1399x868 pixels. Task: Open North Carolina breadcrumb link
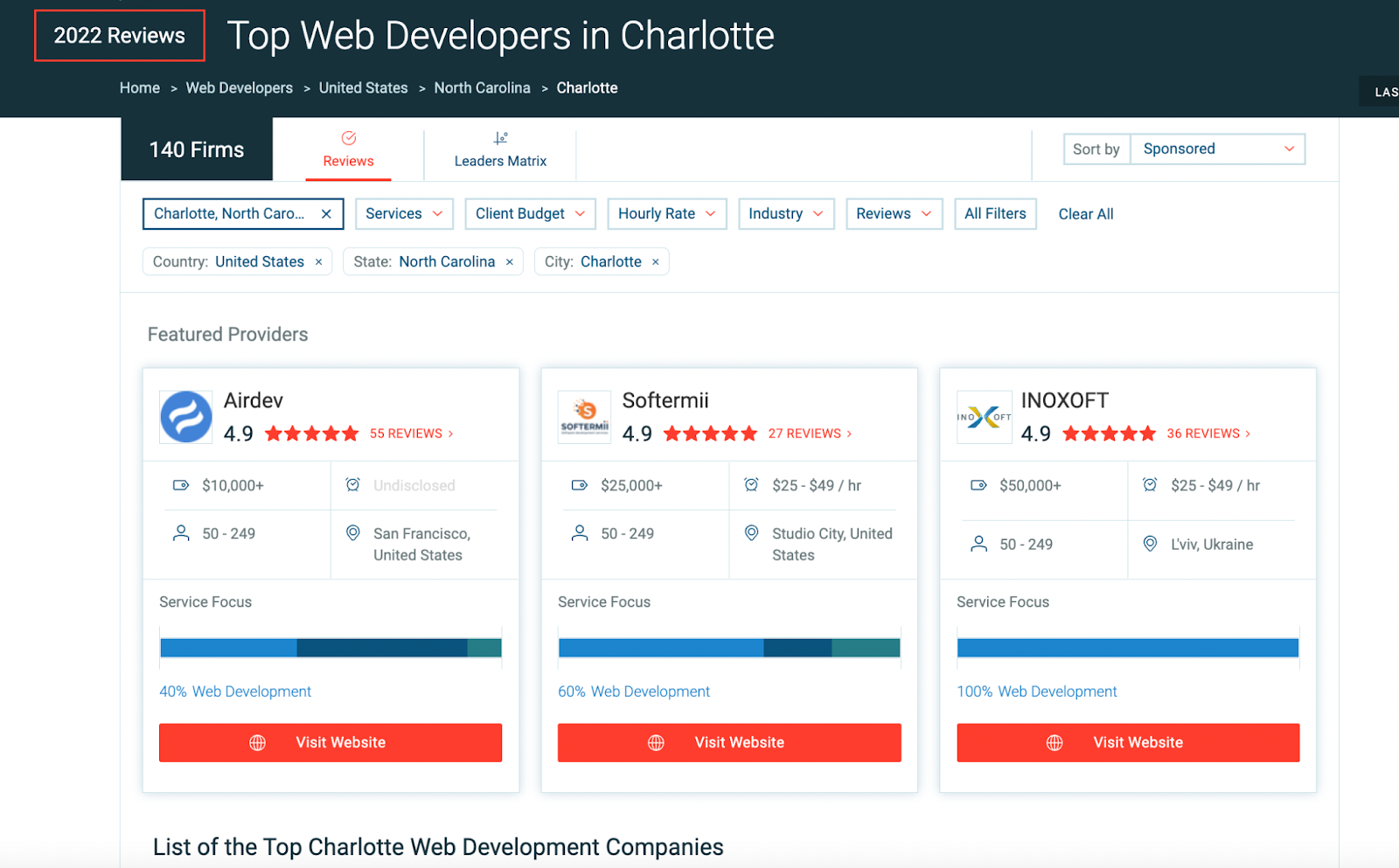tap(483, 88)
